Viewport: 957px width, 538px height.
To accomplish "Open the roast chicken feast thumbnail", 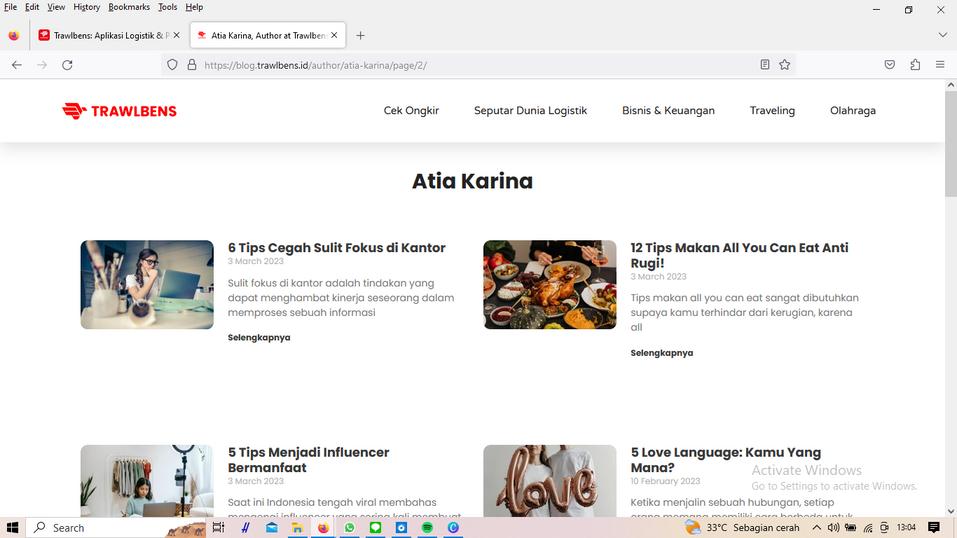I will tap(550, 285).
